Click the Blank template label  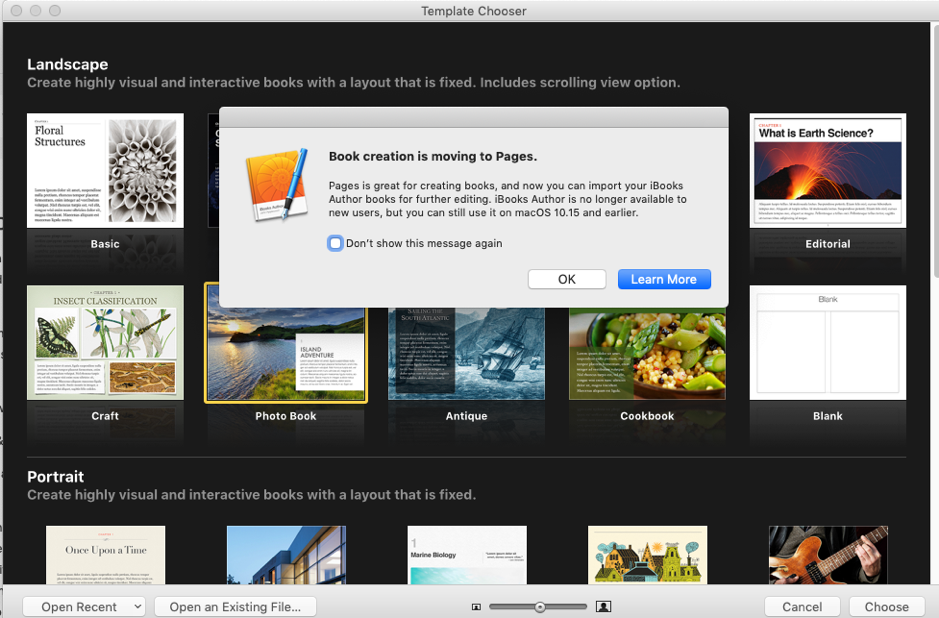tap(828, 416)
